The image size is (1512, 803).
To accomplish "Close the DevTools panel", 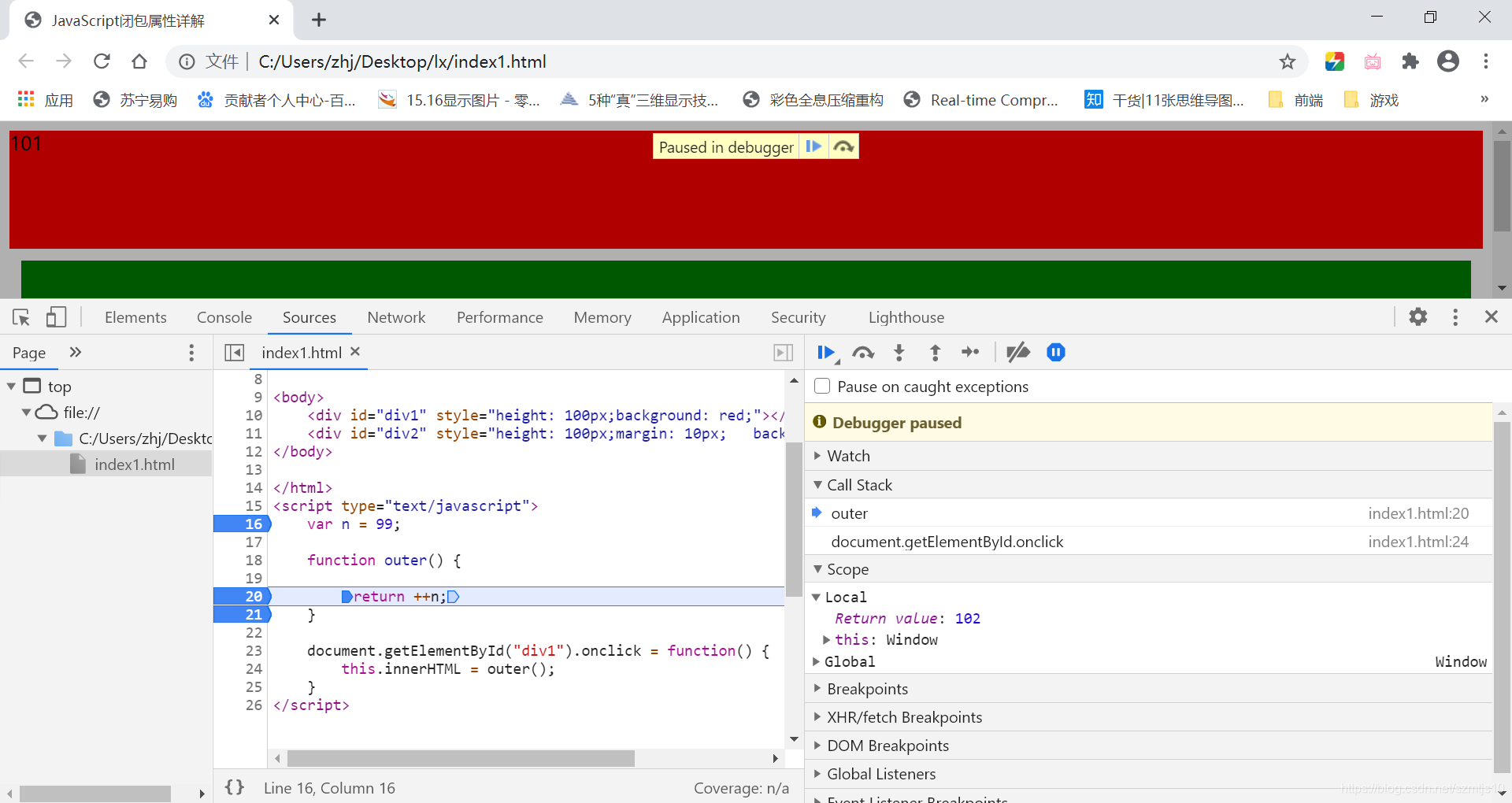I will click(x=1491, y=316).
